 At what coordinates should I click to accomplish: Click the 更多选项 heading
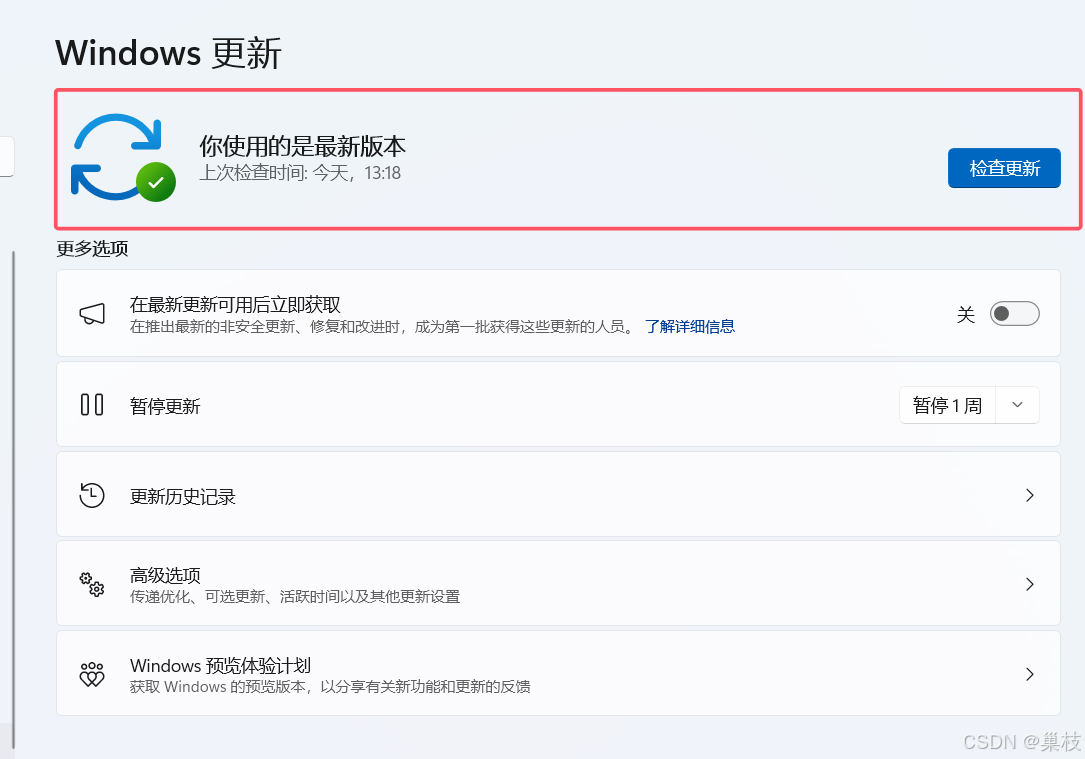point(92,248)
